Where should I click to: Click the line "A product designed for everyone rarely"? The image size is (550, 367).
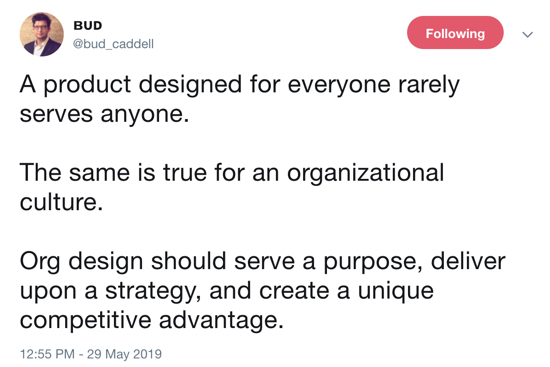pyautogui.click(x=240, y=85)
